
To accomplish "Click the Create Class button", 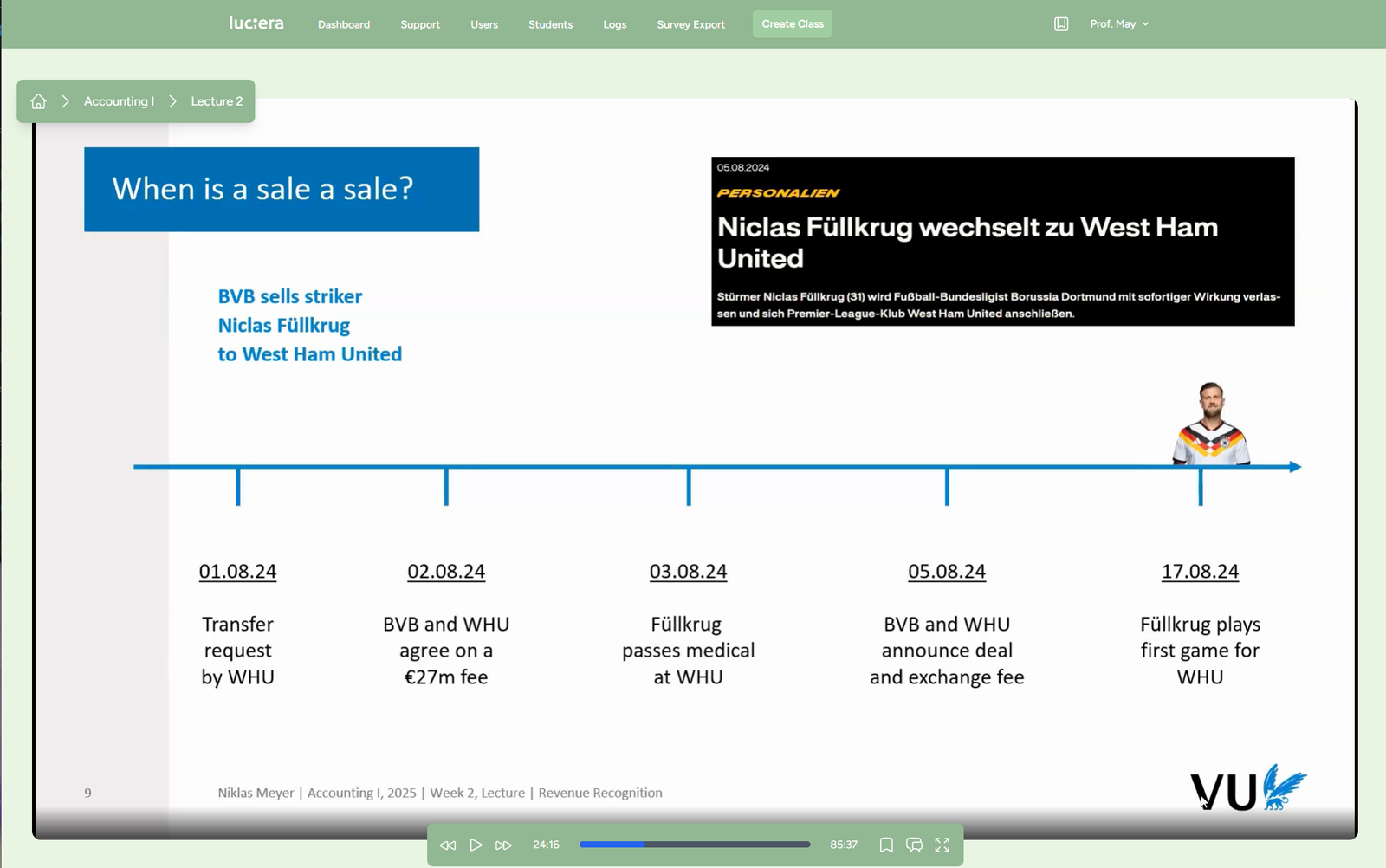I will coord(793,23).
